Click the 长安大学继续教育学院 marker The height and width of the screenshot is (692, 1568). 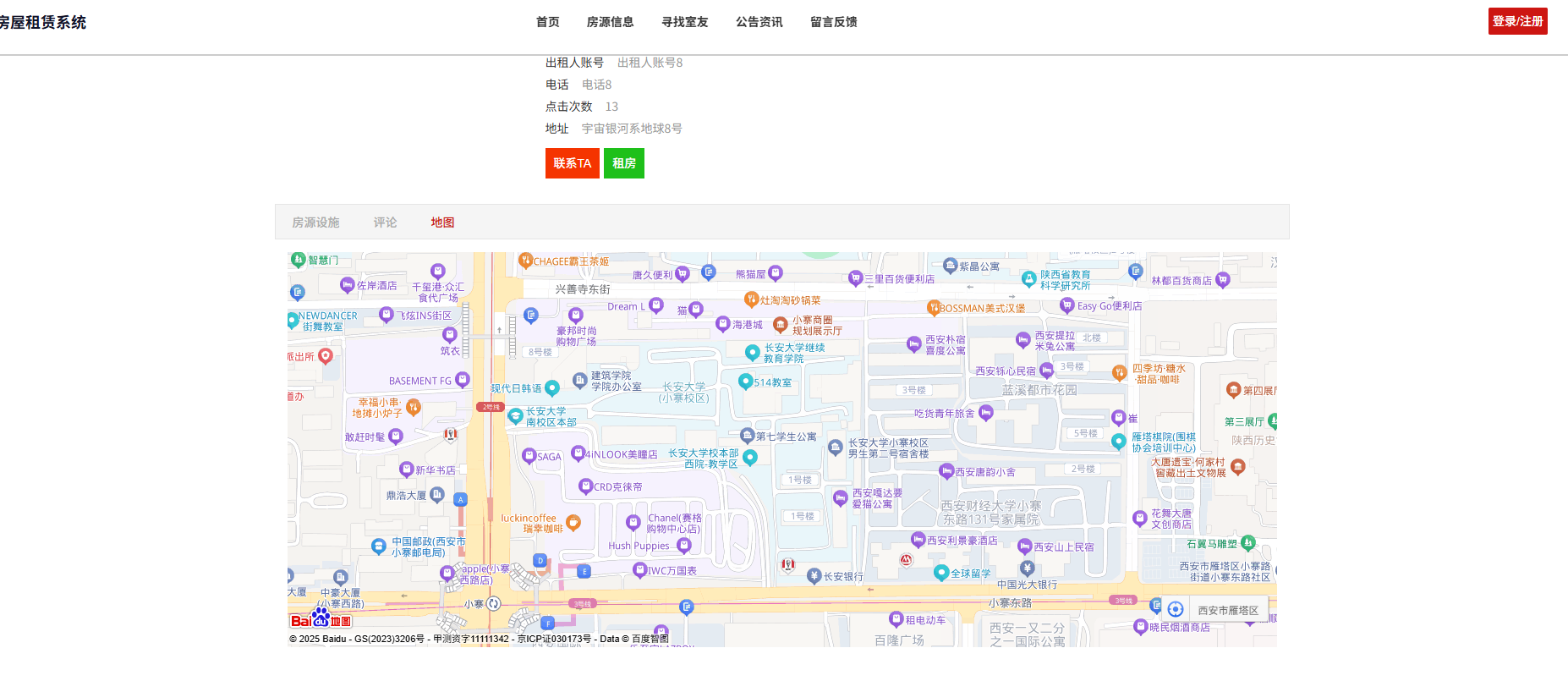click(752, 353)
